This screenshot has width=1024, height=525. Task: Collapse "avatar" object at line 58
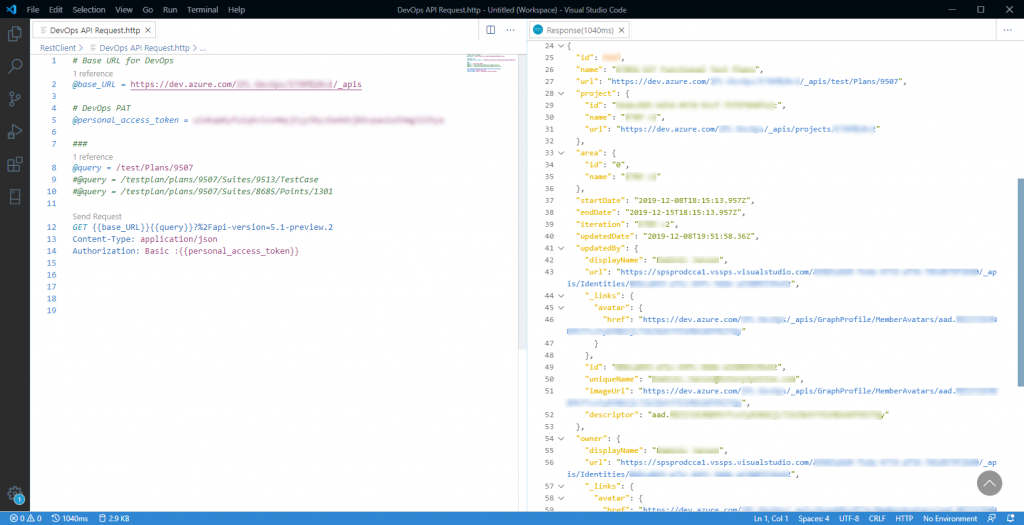[560, 498]
